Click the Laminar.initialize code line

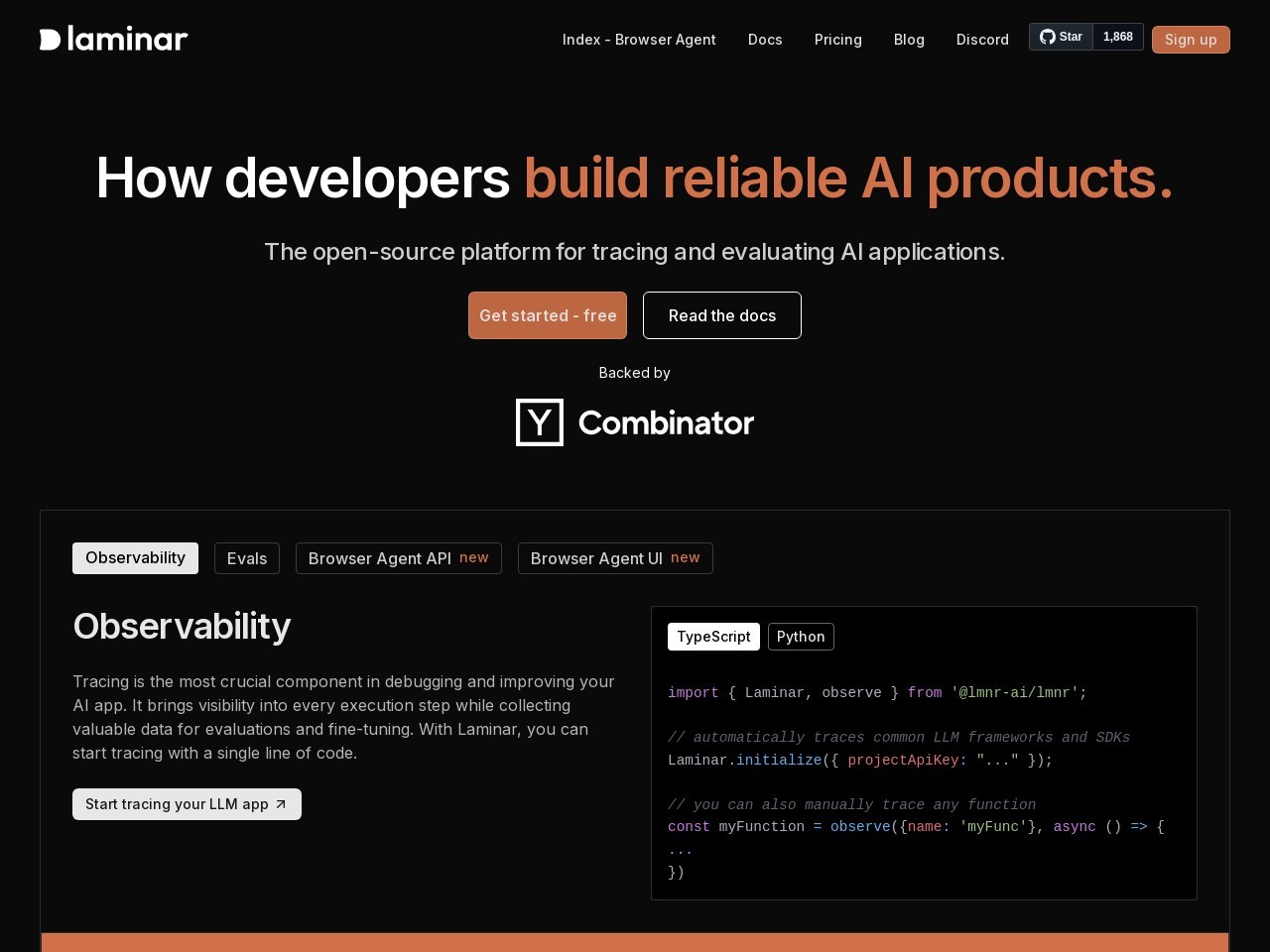coord(860,761)
